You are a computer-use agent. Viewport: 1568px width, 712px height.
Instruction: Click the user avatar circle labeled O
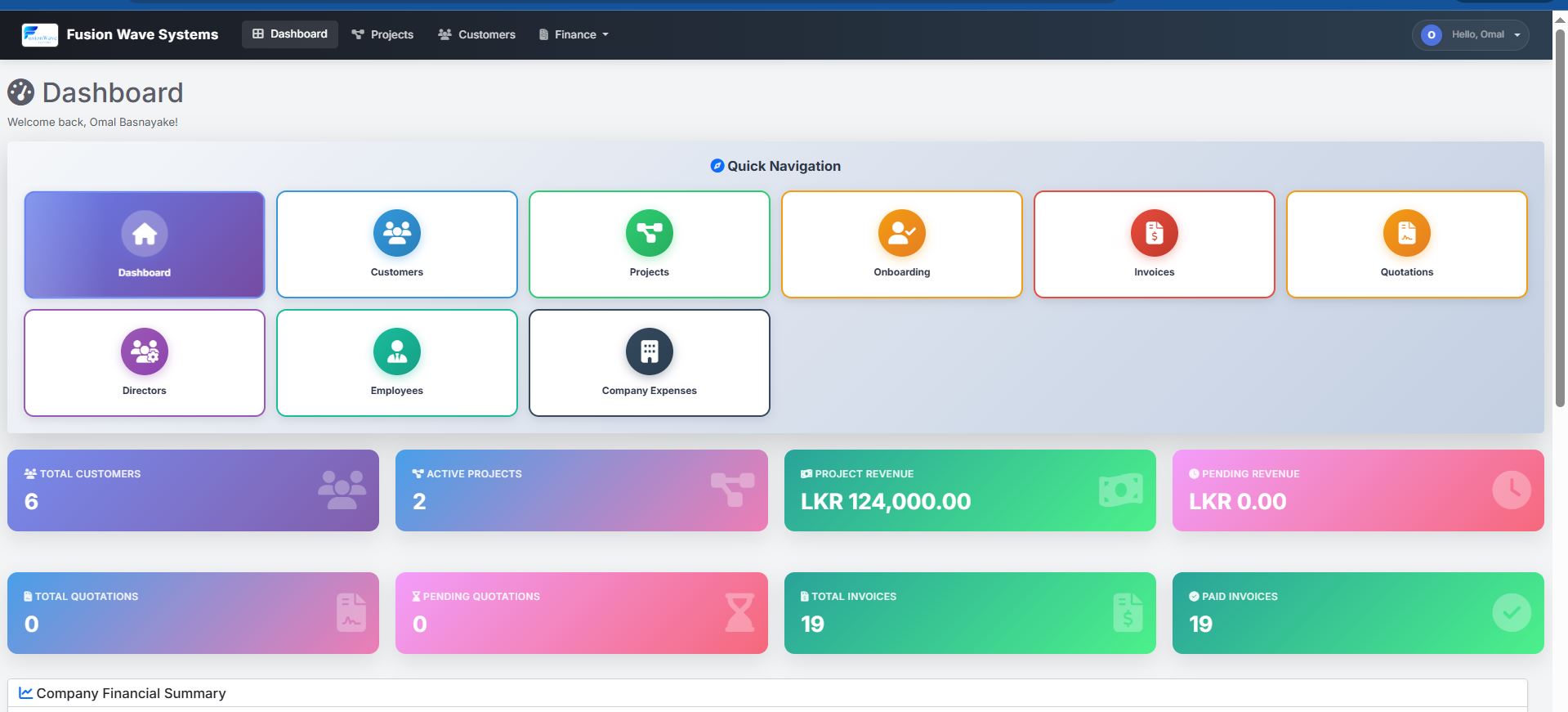(x=1432, y=35)
